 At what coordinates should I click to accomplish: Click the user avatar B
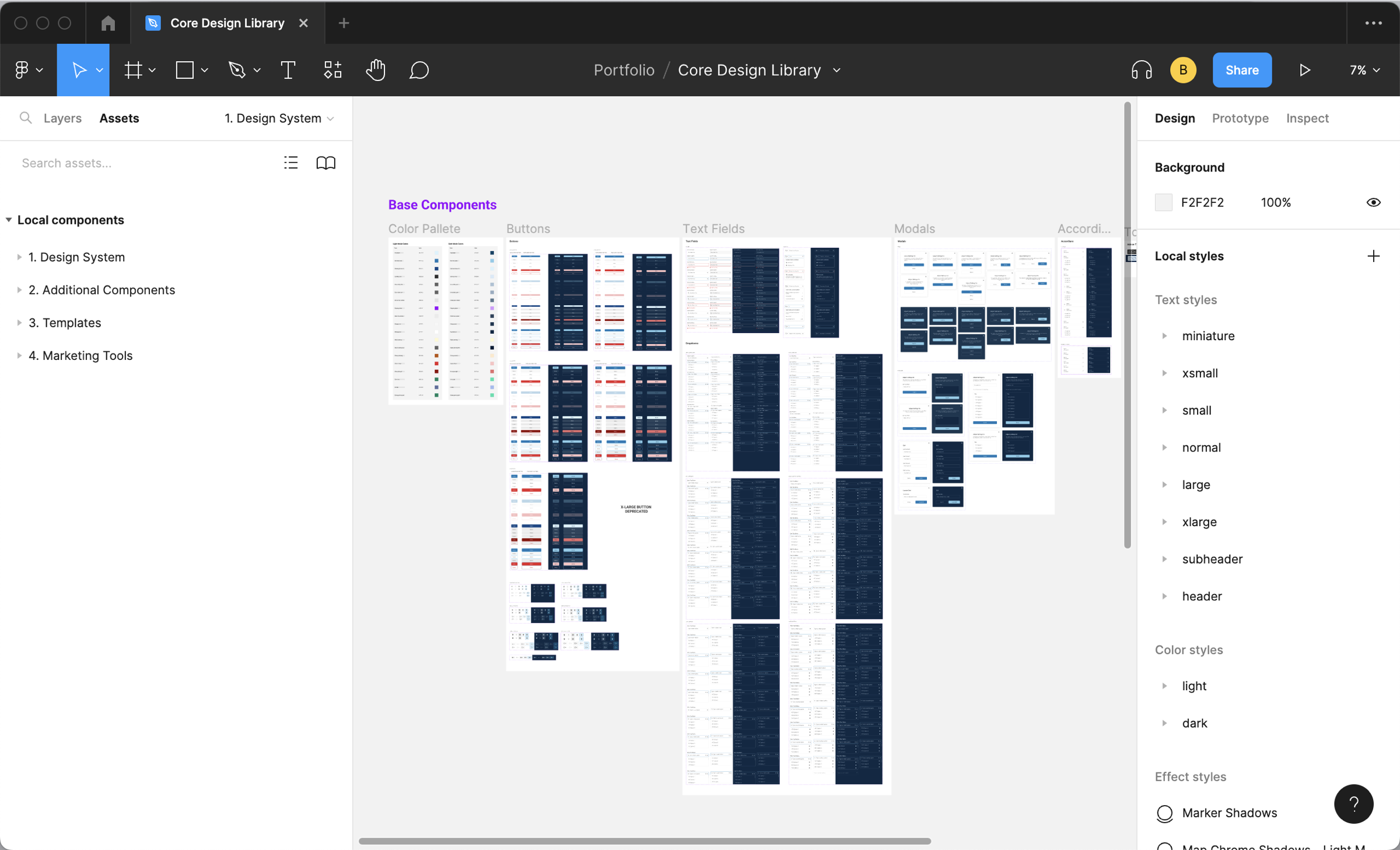pos(1183,70)
